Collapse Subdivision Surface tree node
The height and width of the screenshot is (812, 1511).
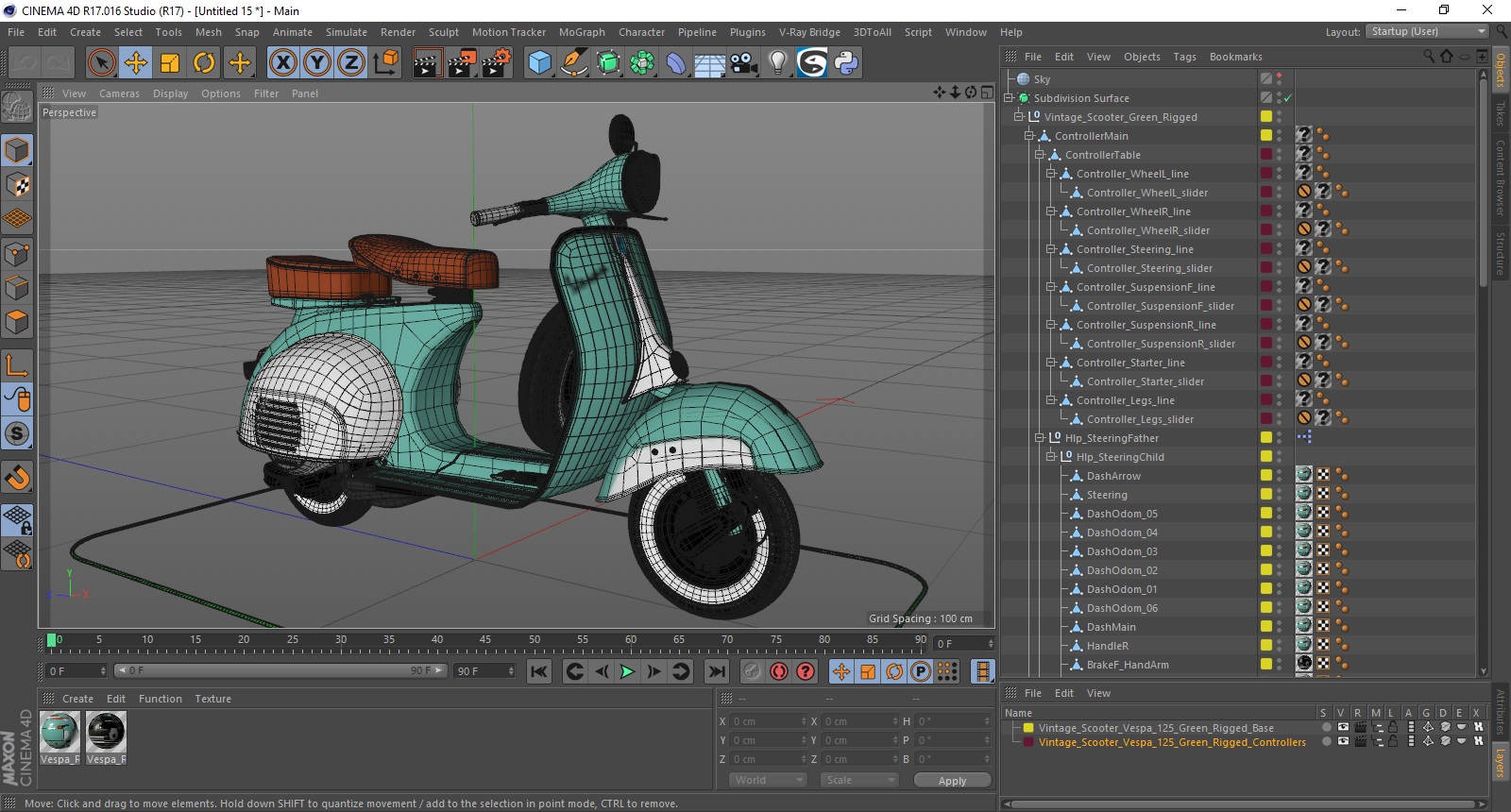pos(1009,97)
